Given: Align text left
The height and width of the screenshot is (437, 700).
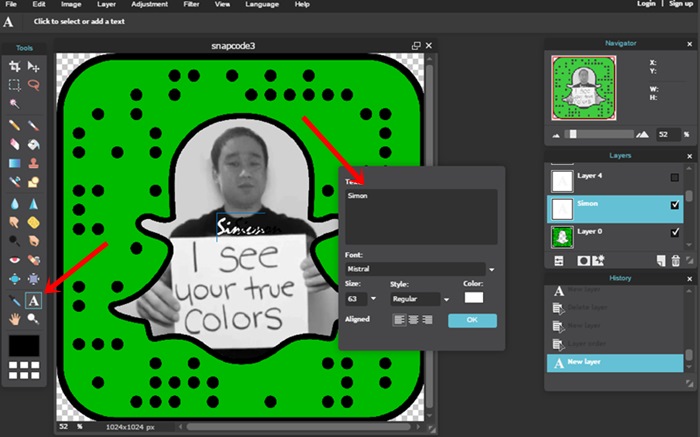Looking at the screenshot, I should pos(399,320).
